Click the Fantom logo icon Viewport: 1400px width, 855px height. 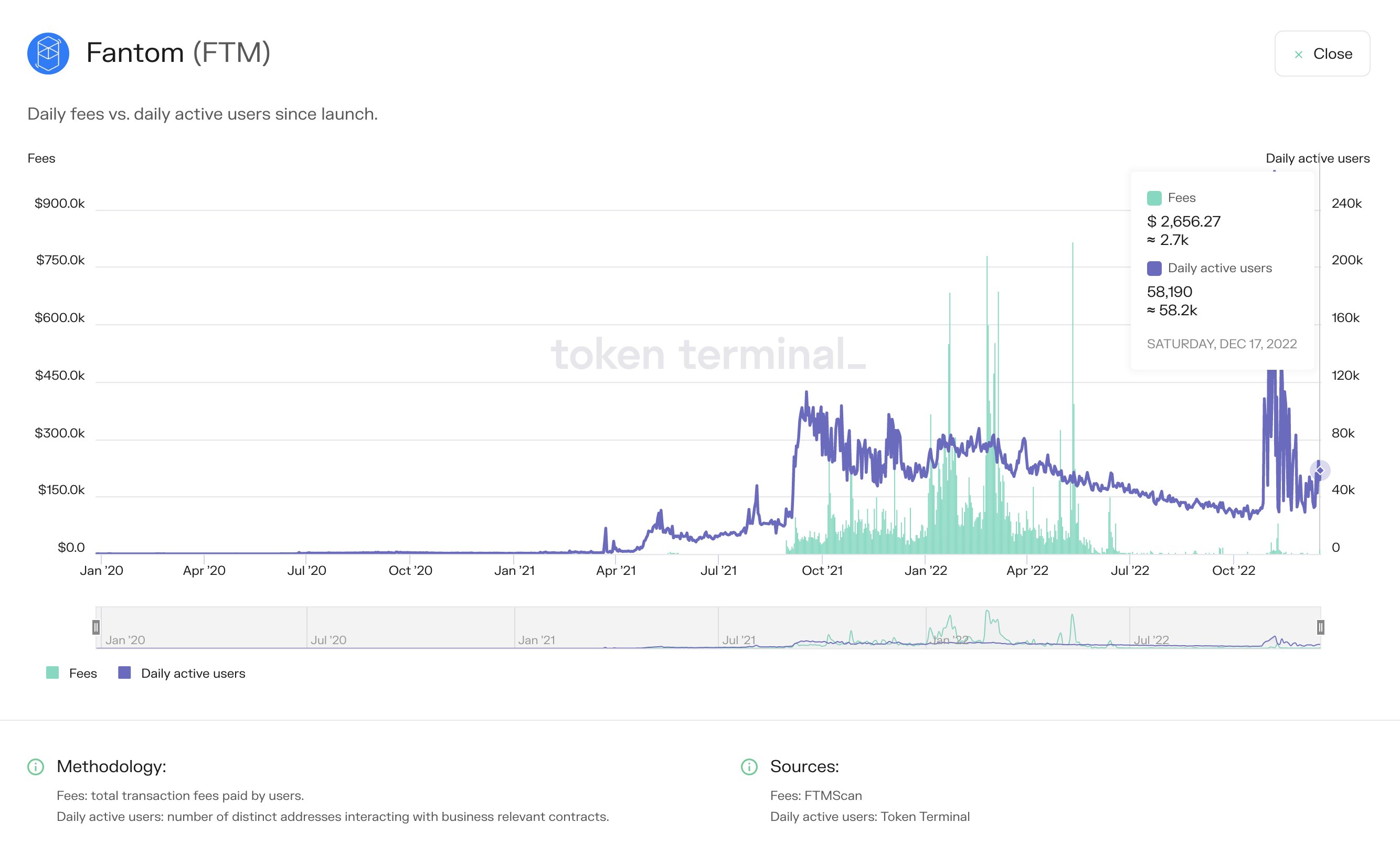[x=48, y=54]
